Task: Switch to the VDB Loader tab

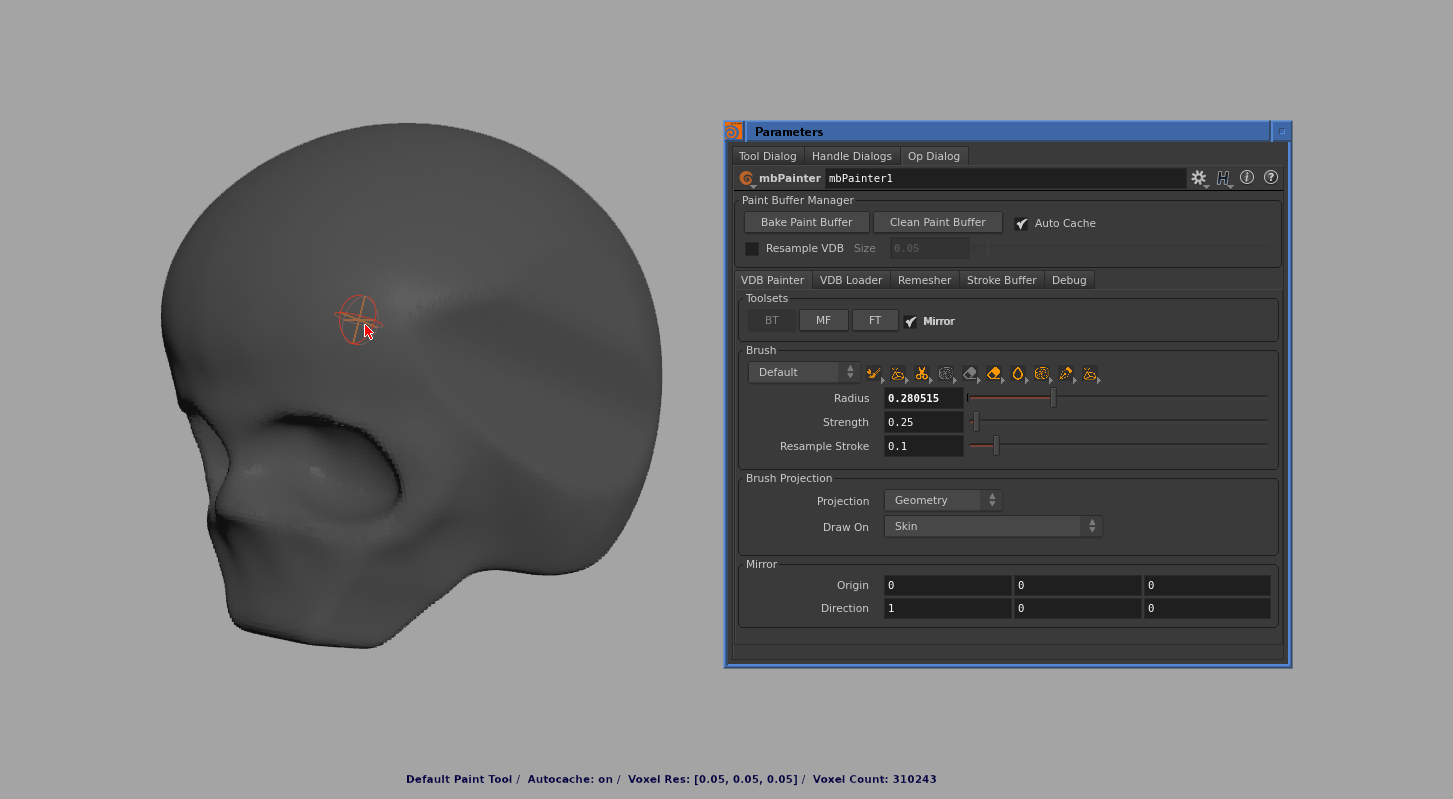Action: point(850,280)
